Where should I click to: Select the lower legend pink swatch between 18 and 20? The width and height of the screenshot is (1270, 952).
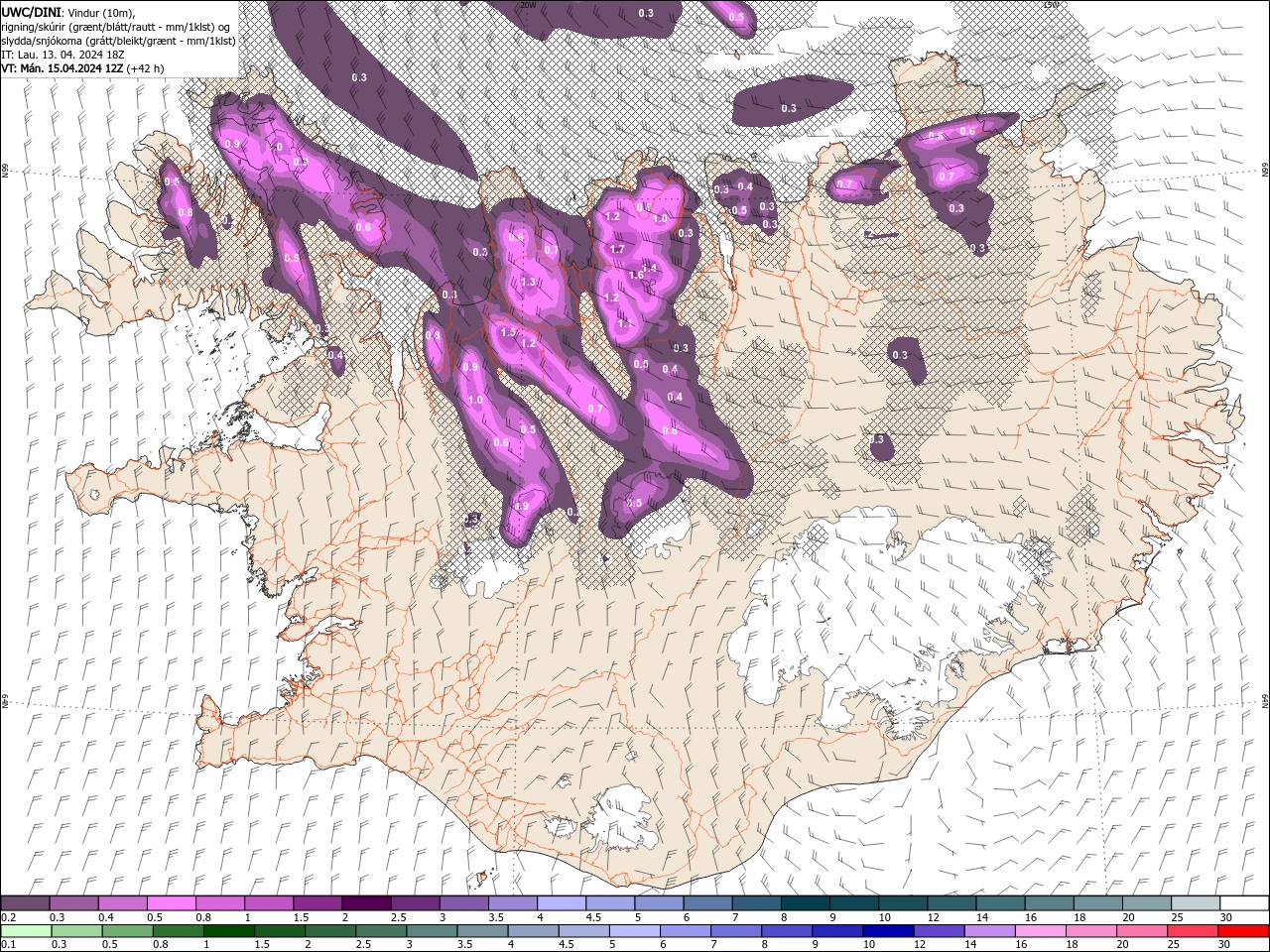click(1090, 931)
